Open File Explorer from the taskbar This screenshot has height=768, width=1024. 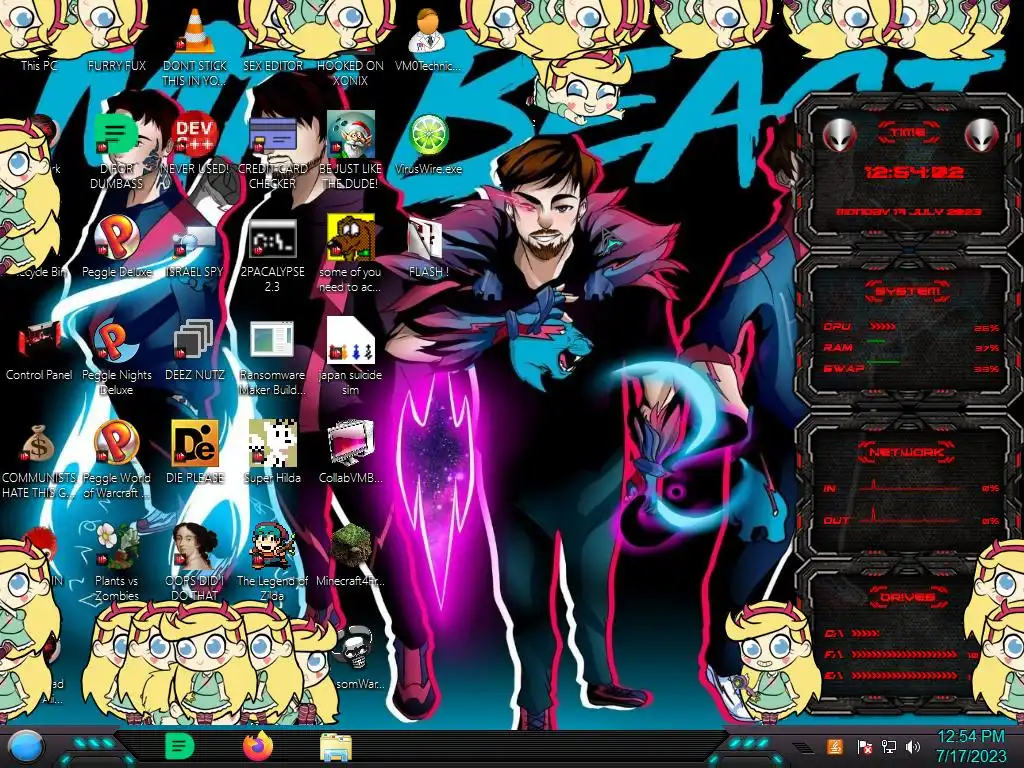click(336, 748)
